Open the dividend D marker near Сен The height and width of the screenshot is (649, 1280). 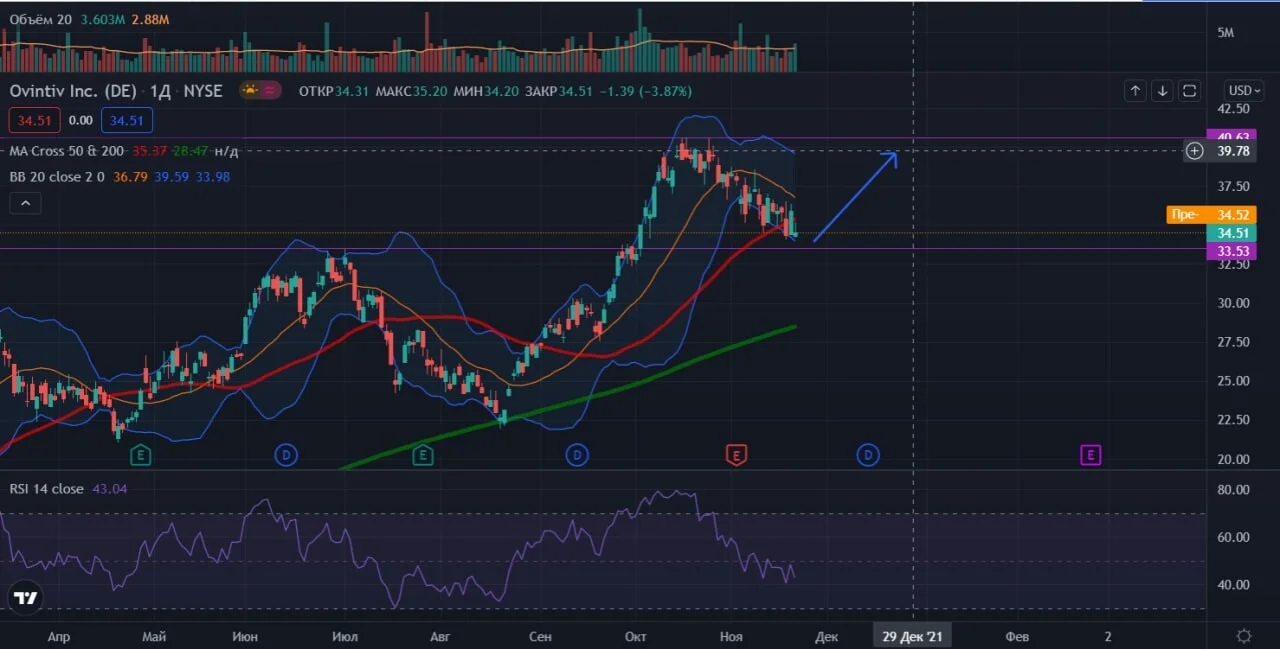[x=577, y=456]
